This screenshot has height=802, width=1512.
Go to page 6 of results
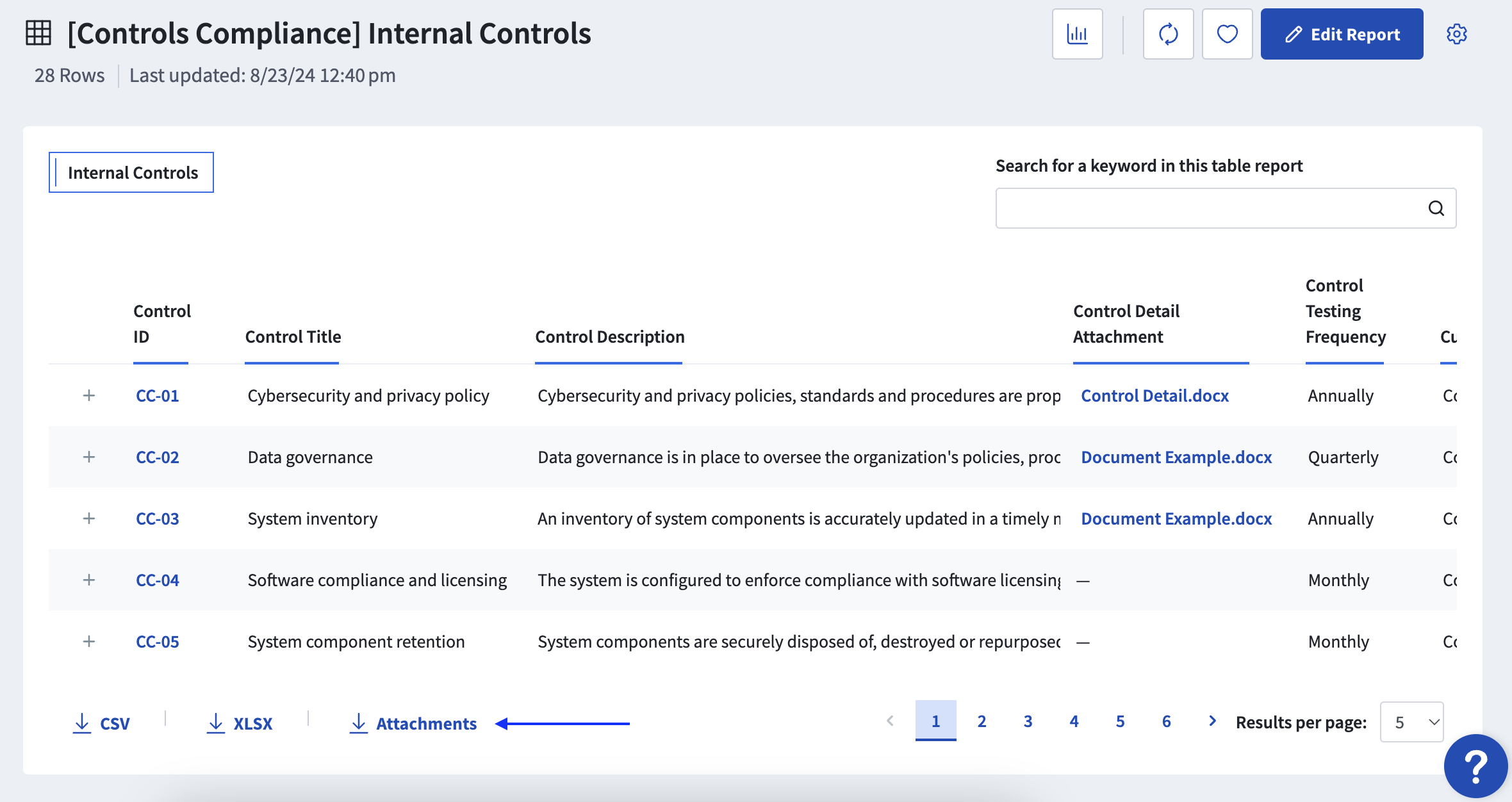tap(1166, 721)
